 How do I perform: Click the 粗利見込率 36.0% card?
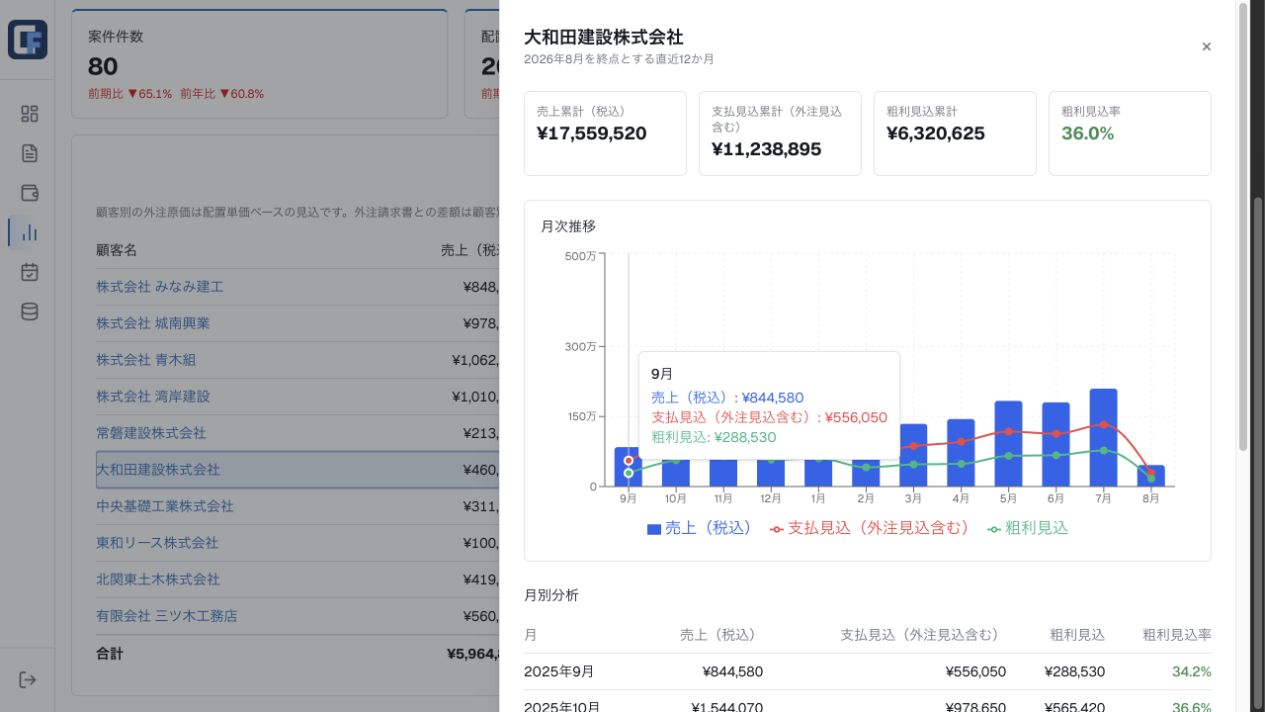pyautogui.click(x=1130, y=134)
